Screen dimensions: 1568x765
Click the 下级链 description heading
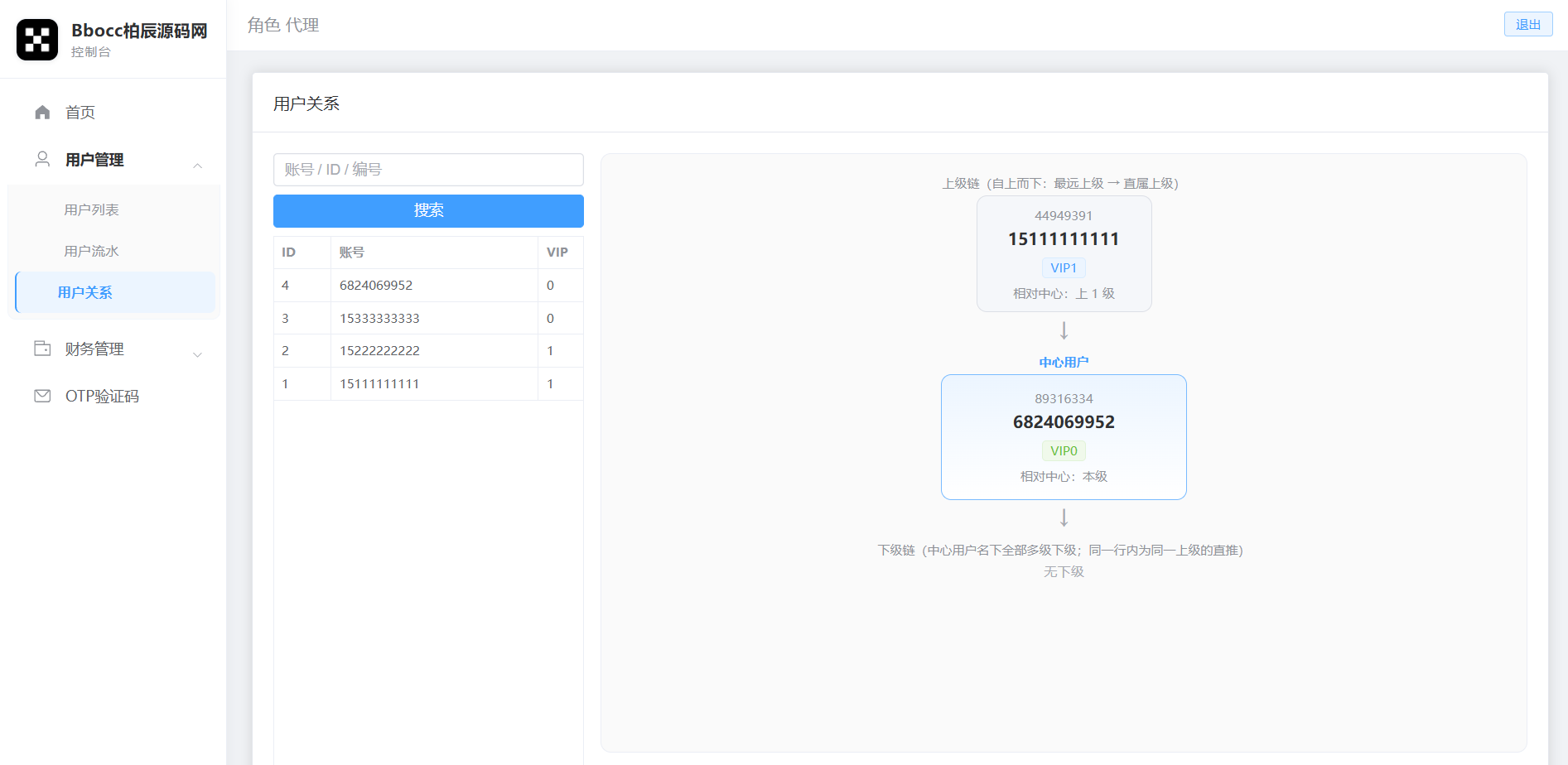pyautogui.click(x=1060, y=550)
